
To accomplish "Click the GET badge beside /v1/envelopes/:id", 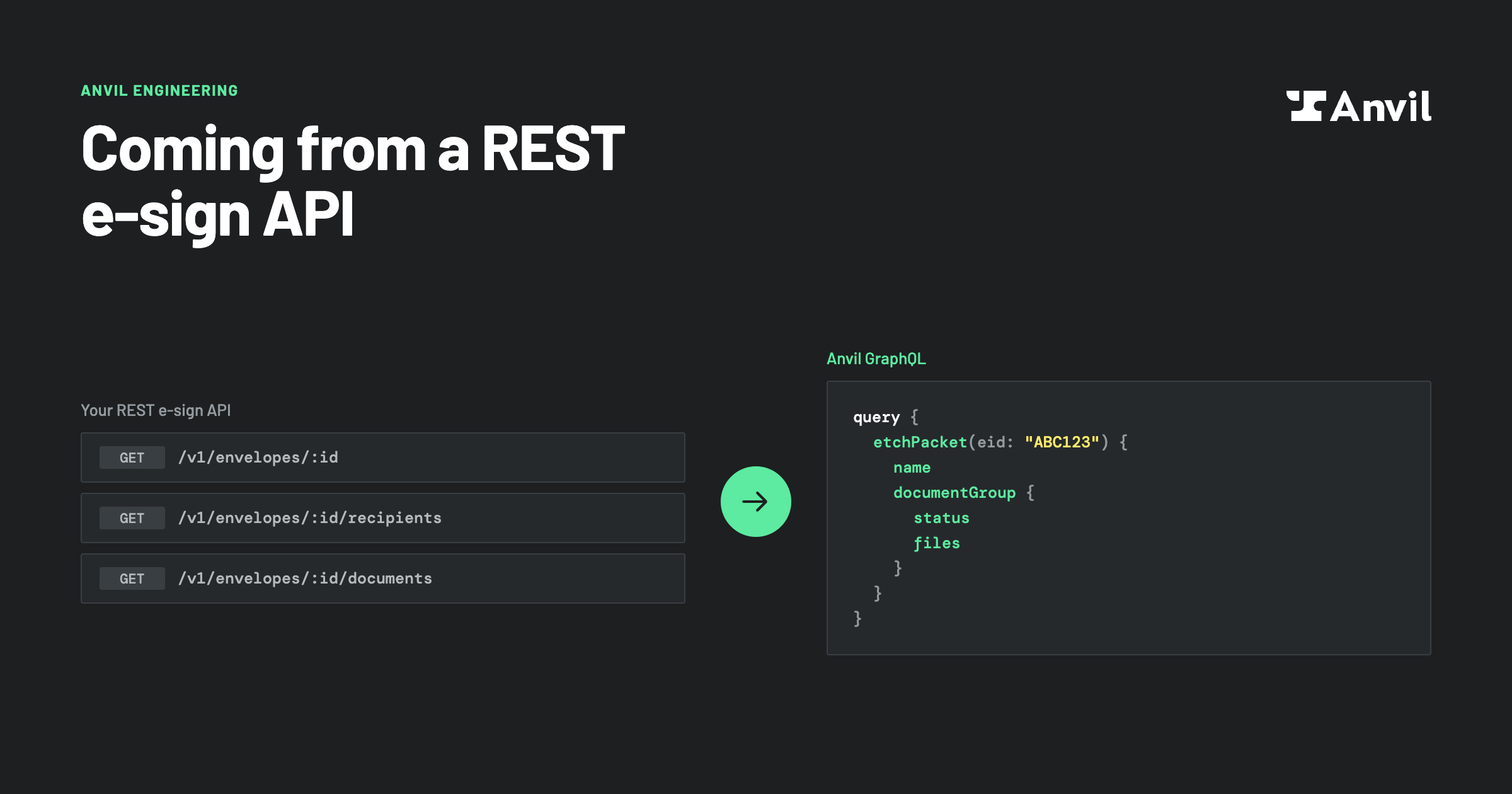I will [x=132, y=457].
